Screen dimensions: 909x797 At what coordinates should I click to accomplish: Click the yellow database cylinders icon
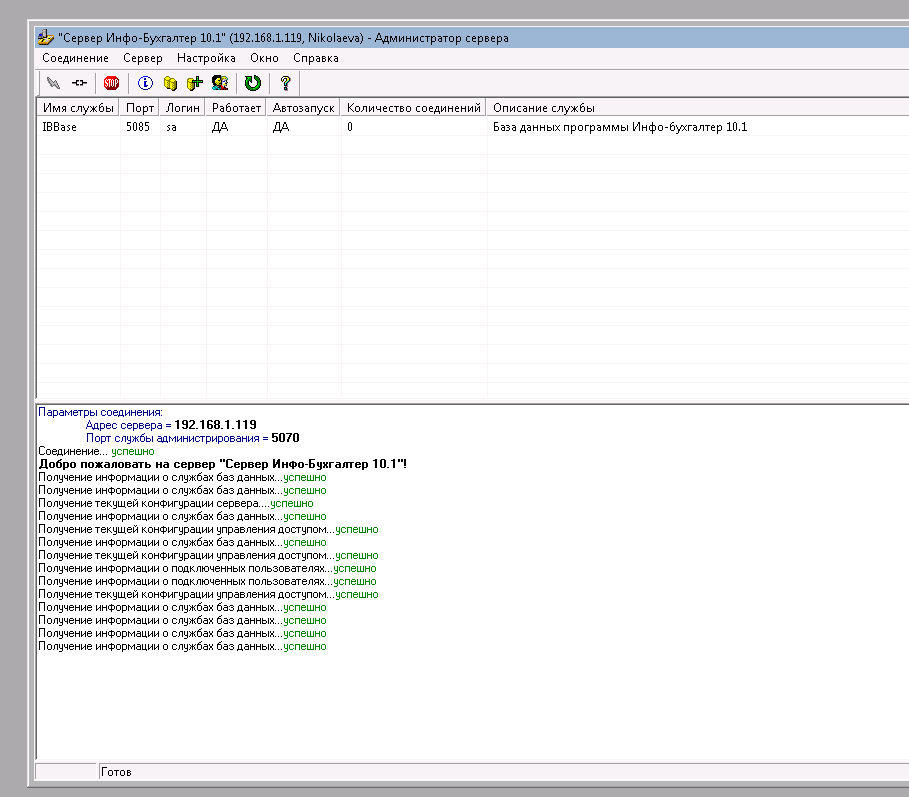170,83
